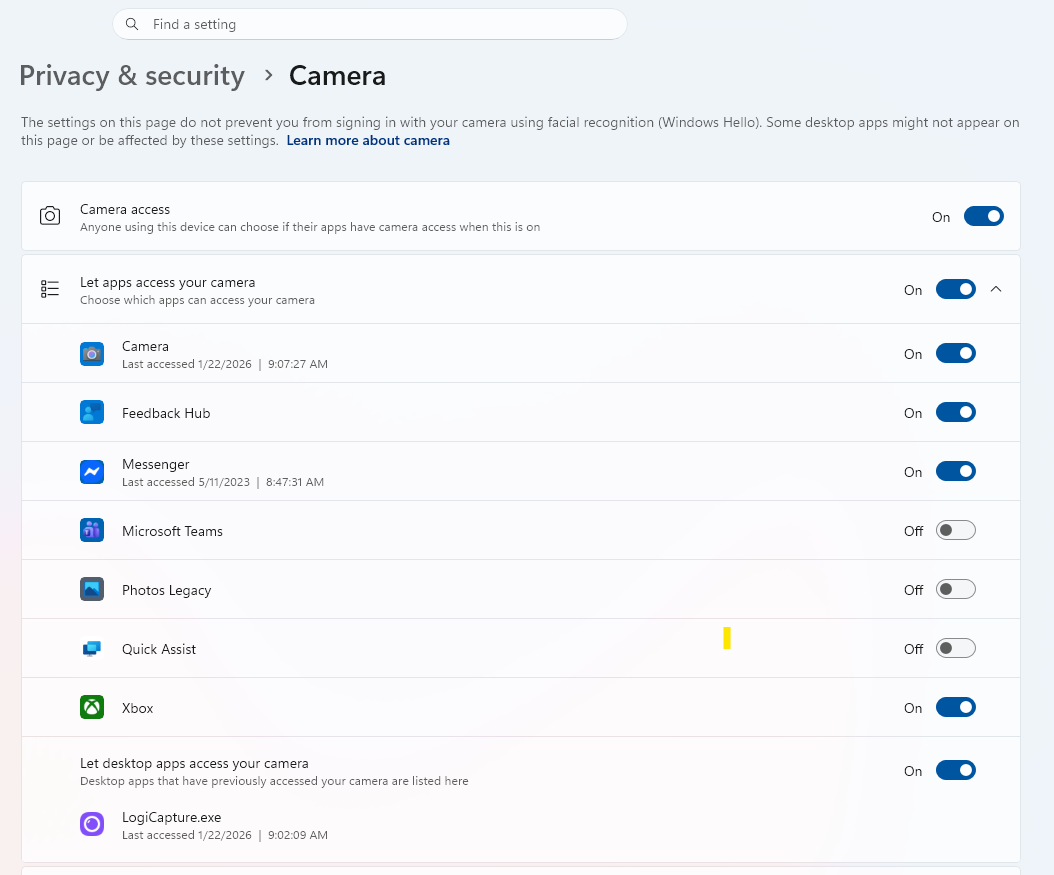Image resolution: width=1054 pixels, height=875 pixels.
Task: Click "Last accessed 1/22/2026 | 9:02:09 AM" text
Action: (x=225, y=835)
